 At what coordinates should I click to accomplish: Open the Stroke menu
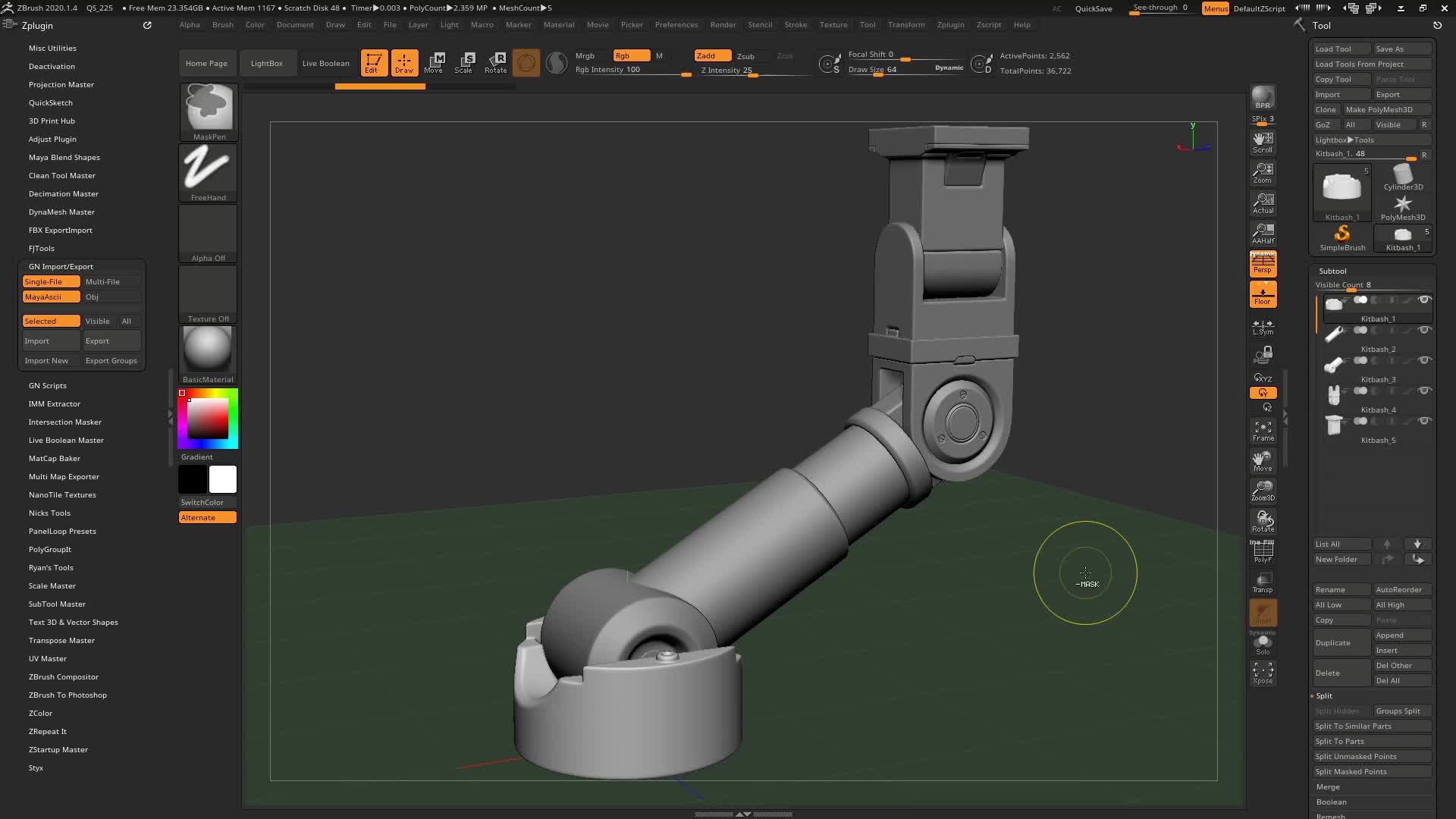(x=795, y=24)
